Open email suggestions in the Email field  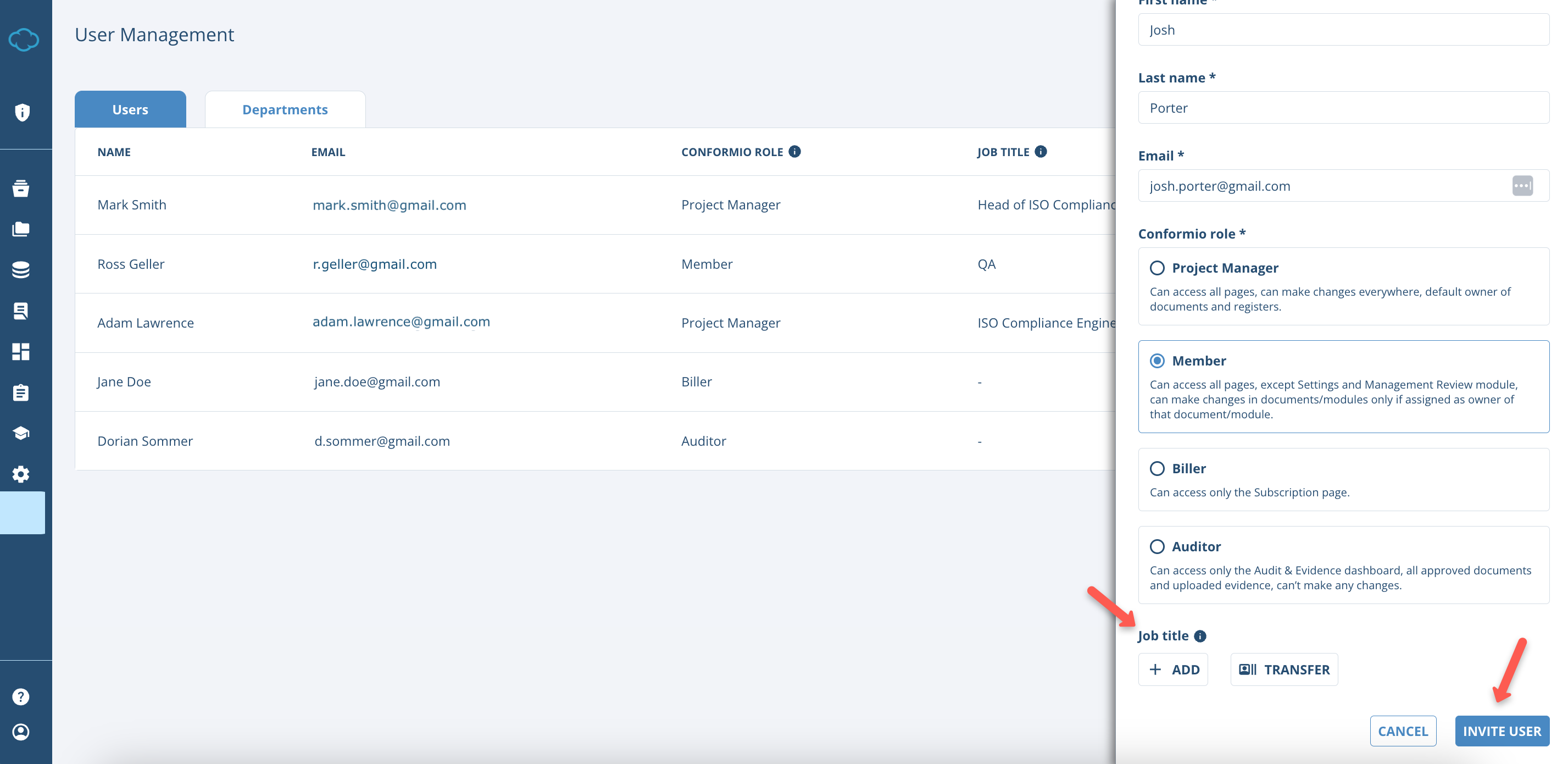tap(1522, 186)
